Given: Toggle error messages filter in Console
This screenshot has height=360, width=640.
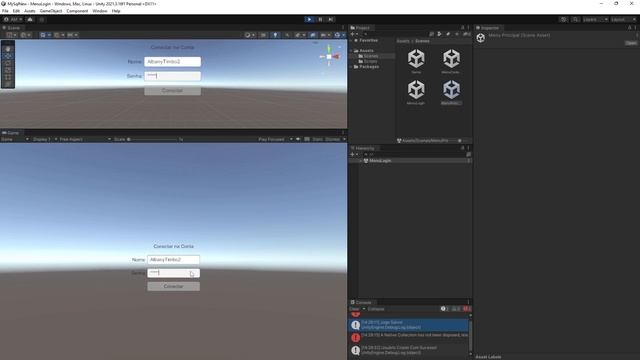Looking at the screenshot, I should click(467, 309).
